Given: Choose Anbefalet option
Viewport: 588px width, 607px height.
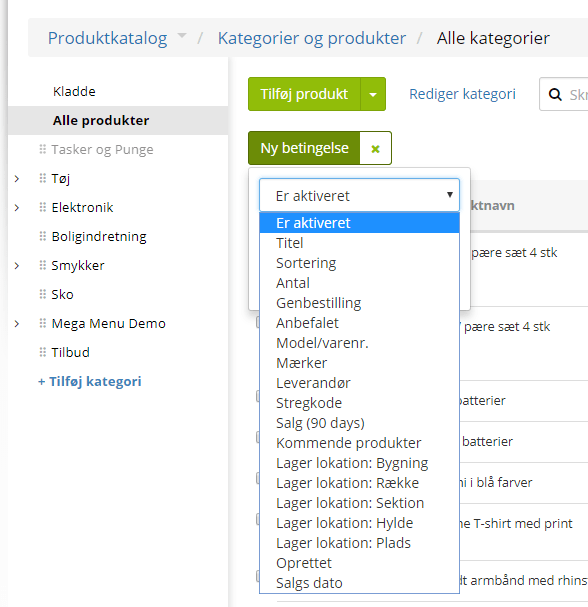Looking at the screenshot, I should point(359,323).
